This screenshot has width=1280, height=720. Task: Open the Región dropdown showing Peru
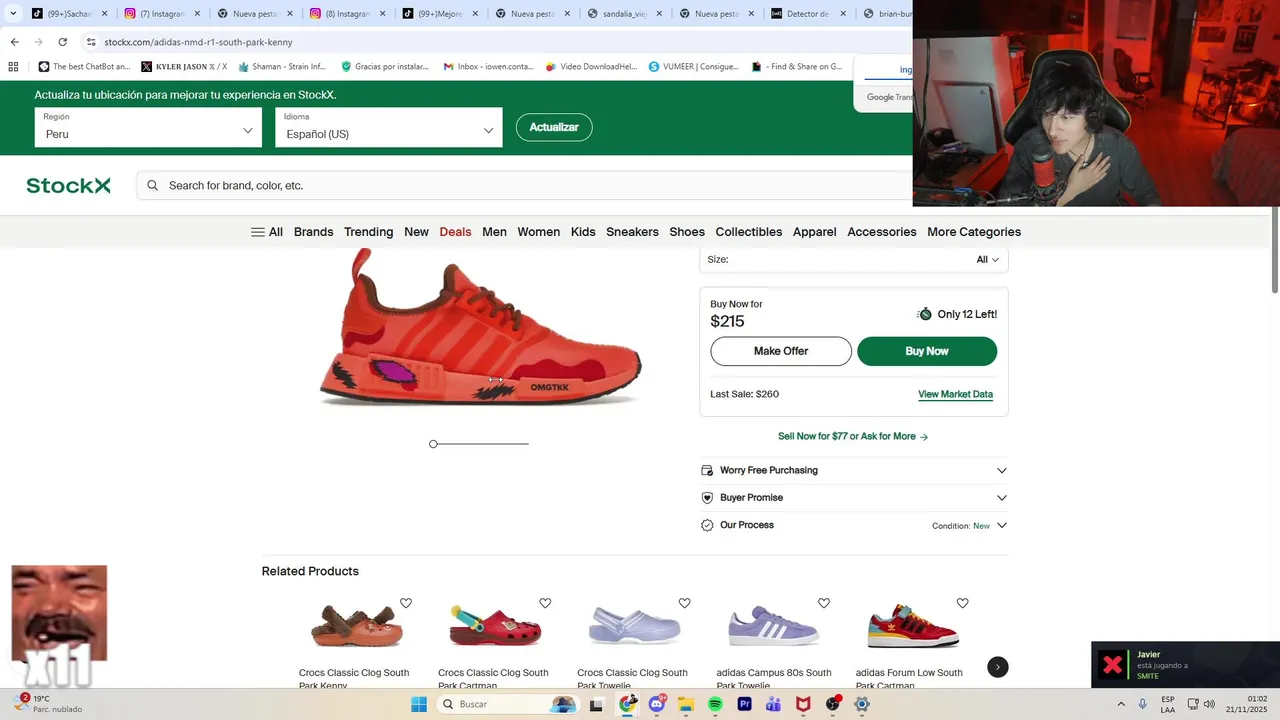click(148, 127)
